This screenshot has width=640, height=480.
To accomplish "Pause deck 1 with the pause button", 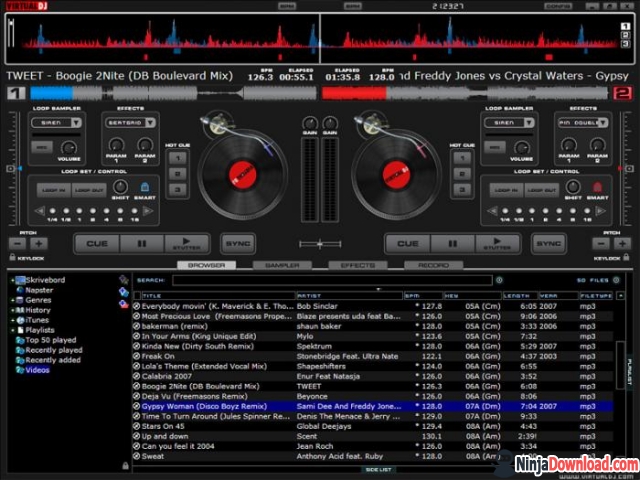I will click(x=142, y=244).
